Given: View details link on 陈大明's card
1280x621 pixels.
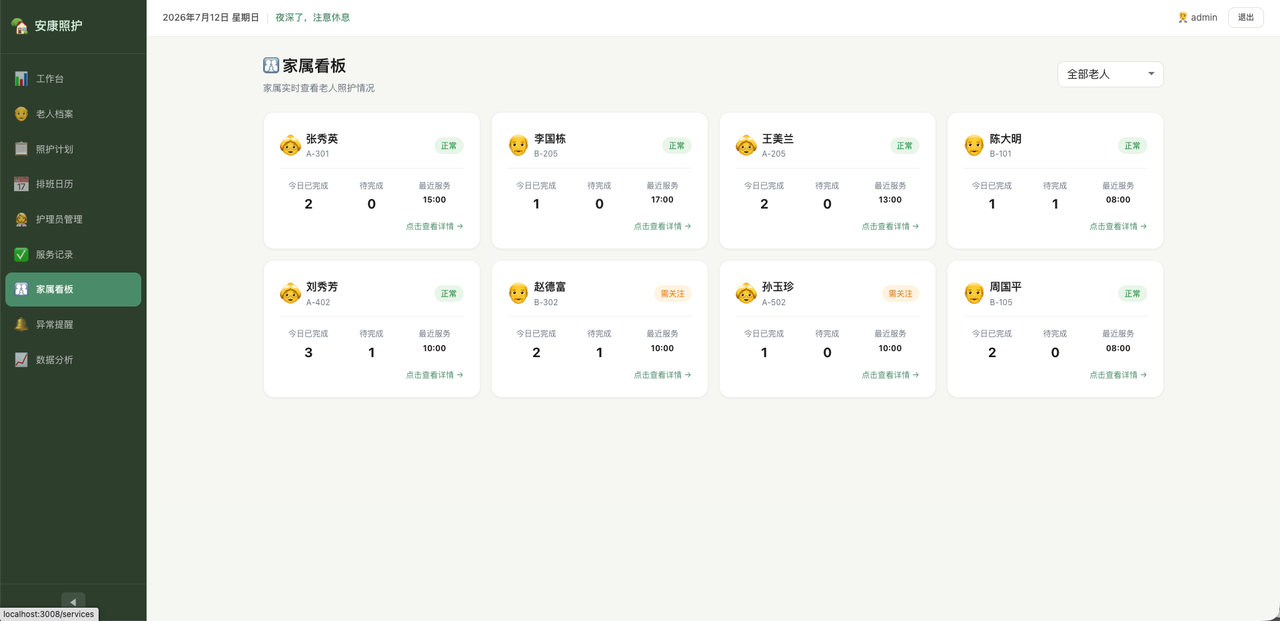Looking at the screenshot, I should (1118, 226).
